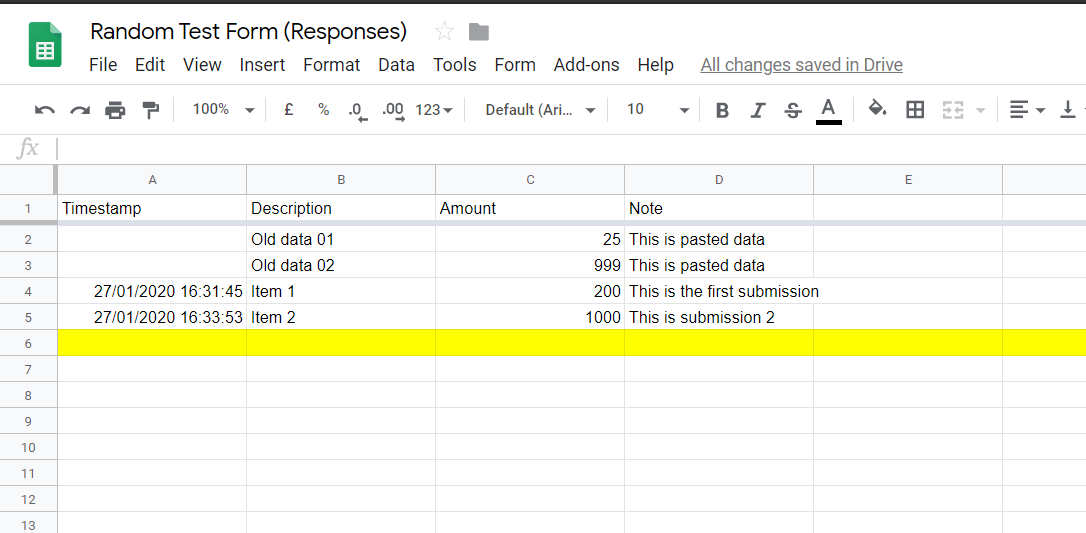Screen dimensions: 1086x533
Task: Format selection as percent
Action: (x=323, y=110)
